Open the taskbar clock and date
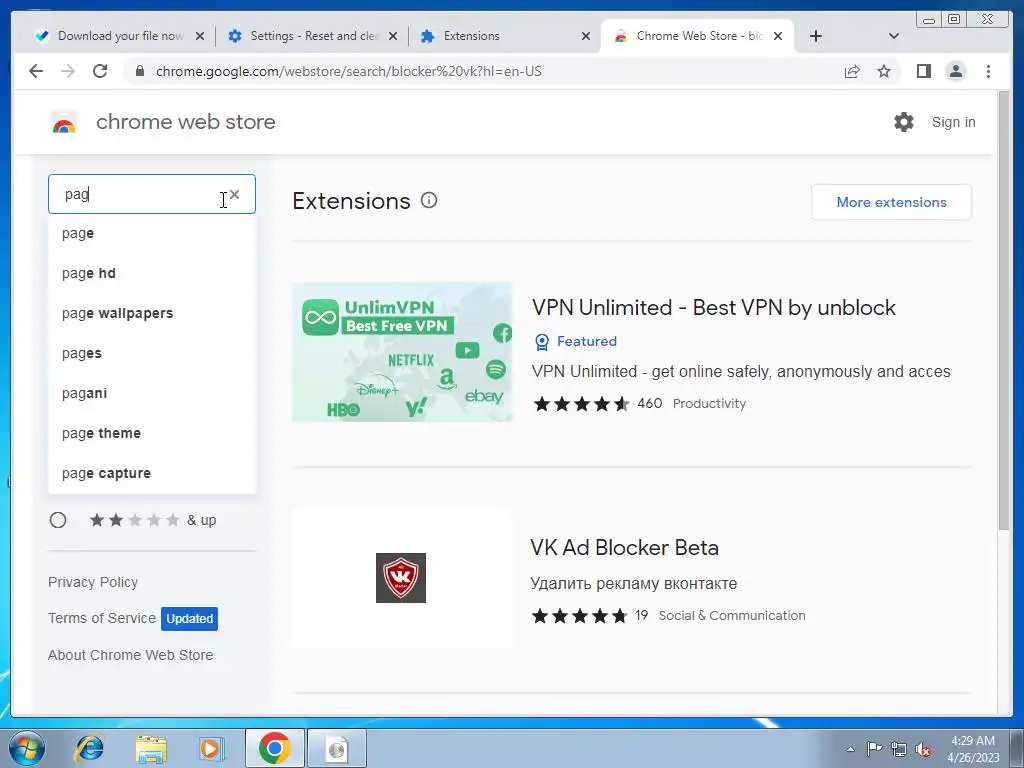Screen dimensions: 1024x768 tap(973, 748)
